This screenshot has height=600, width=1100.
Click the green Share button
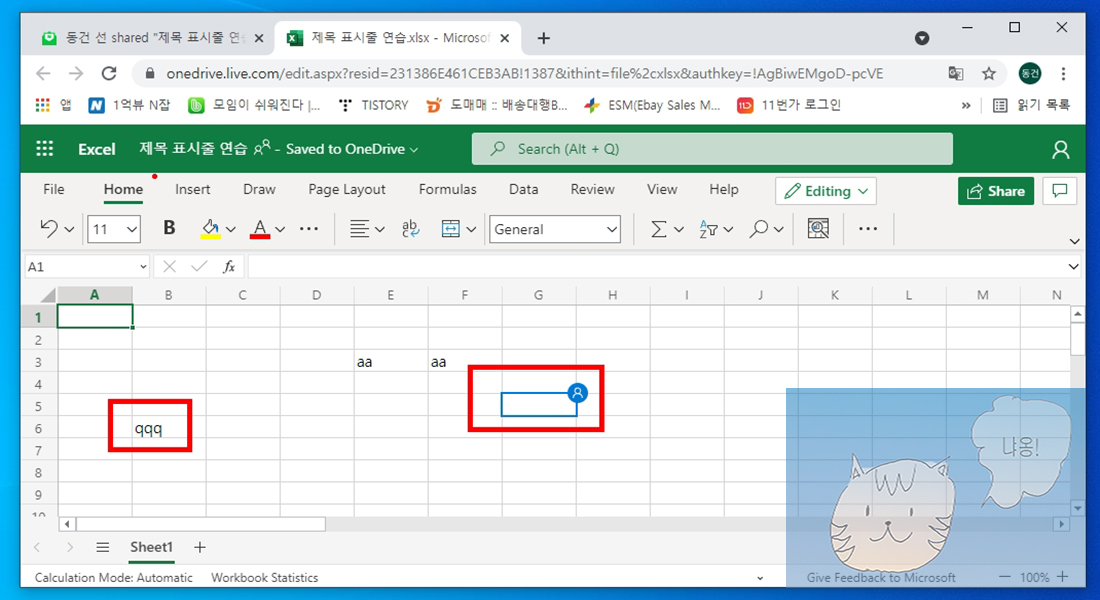click(x=995, y=191)
